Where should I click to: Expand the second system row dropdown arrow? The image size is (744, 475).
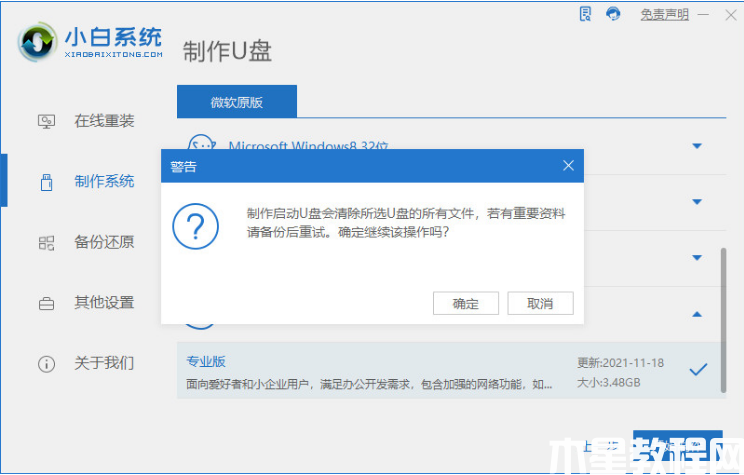point(697,202)
